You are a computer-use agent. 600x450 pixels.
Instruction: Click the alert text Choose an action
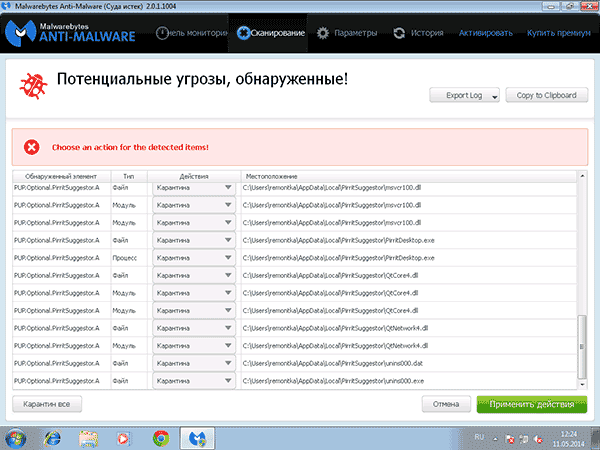[130, 147]
